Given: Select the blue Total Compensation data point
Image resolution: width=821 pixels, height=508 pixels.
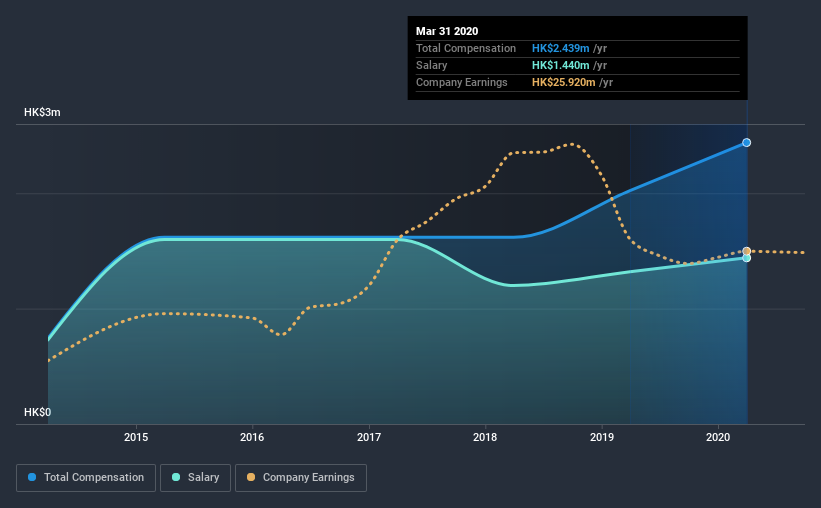Looking at the screenshot, I should (747, 142).
